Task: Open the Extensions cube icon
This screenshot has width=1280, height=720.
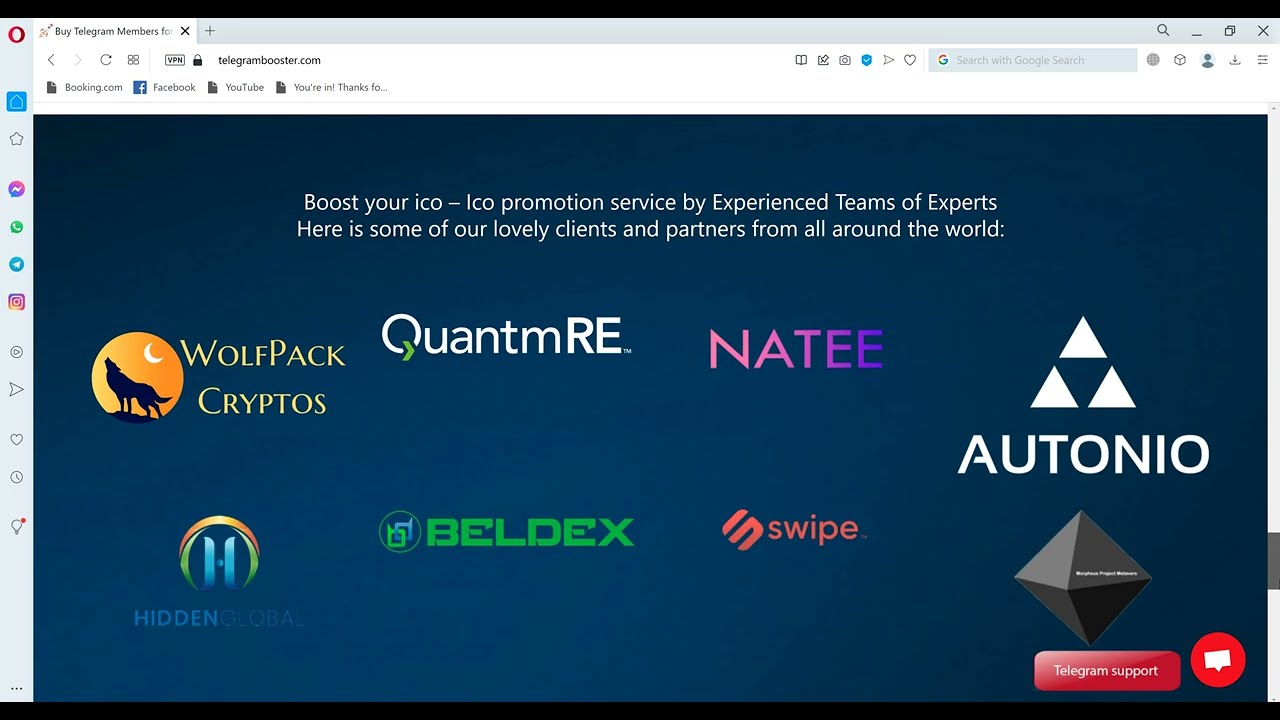Action: click(x=1180, y=60)
